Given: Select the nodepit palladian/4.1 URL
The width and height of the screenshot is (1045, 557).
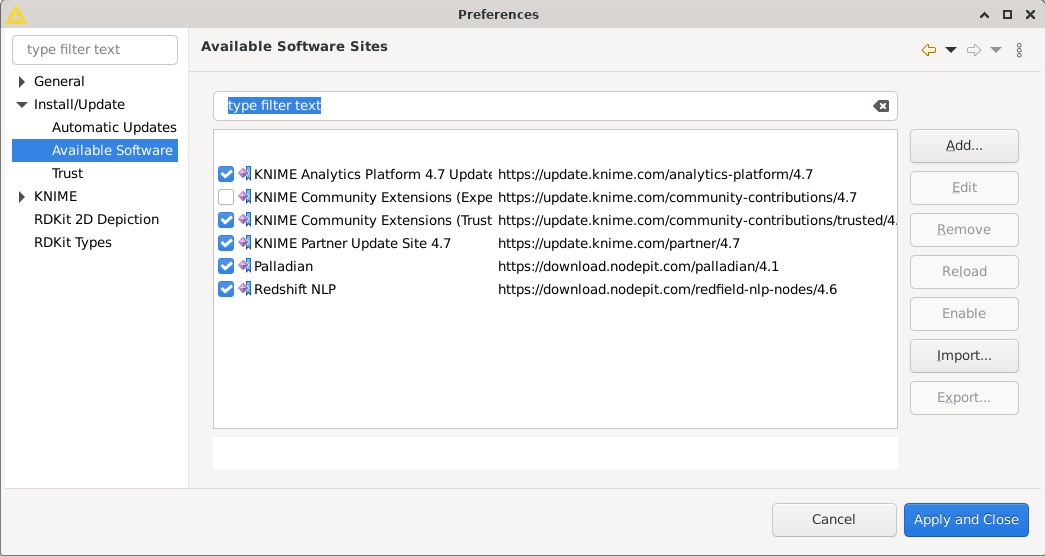Looking at the screenshot, I should pos(638,267).
